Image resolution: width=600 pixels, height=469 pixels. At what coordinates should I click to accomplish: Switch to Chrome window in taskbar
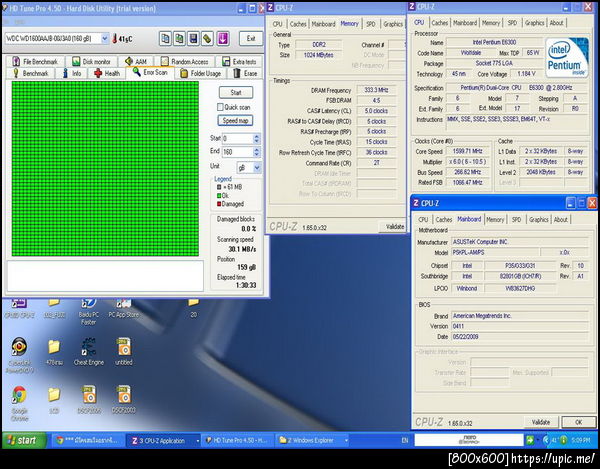[x=88, y=440]
